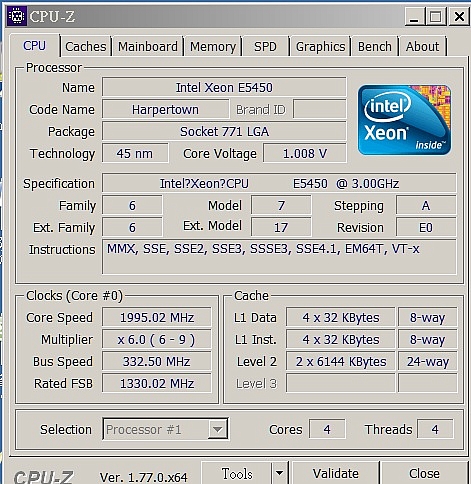Go to the SPD tab

[x=265, y=46]
